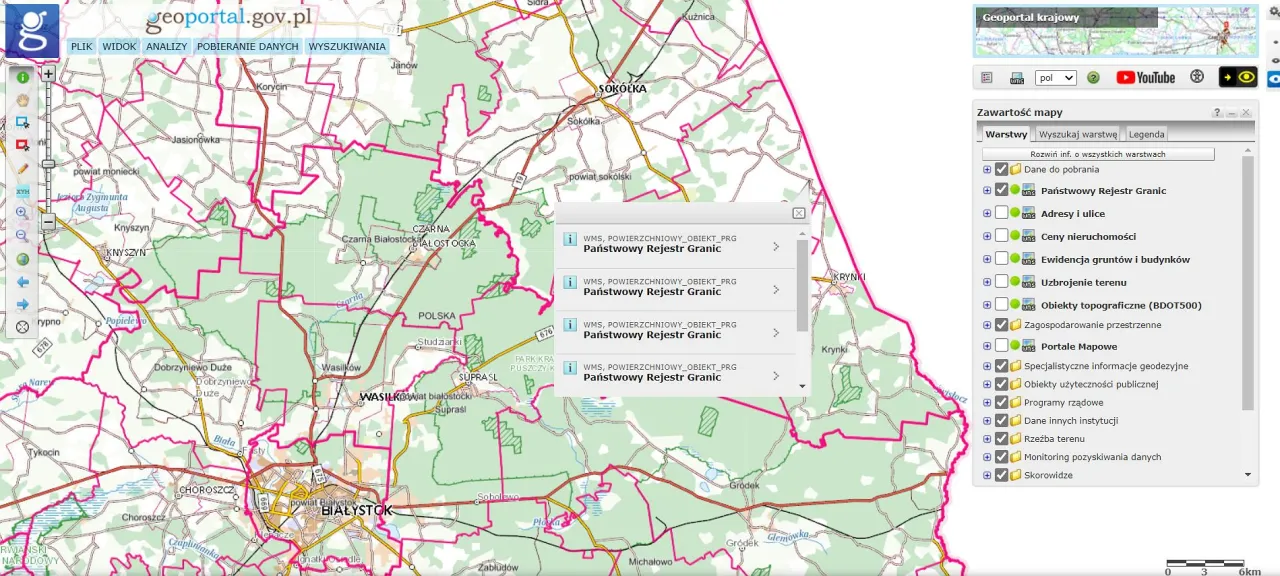Open the WYSZUKIWANIA menu
Image resolution: width=1280 pixels, height=576 pixels.
[347, 46]
